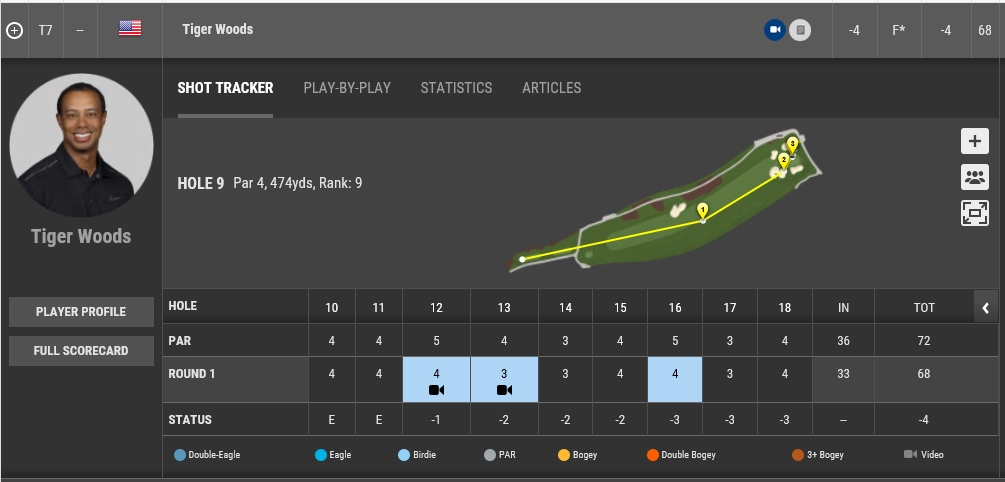Select shot marker 1 on fairway
Screen dimensions: 1005x482
point(703,210)
